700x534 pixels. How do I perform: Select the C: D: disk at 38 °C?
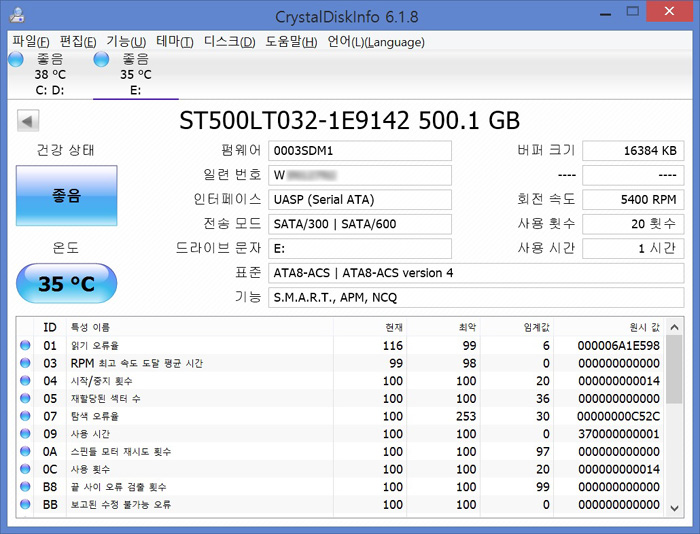pos(50,74)
